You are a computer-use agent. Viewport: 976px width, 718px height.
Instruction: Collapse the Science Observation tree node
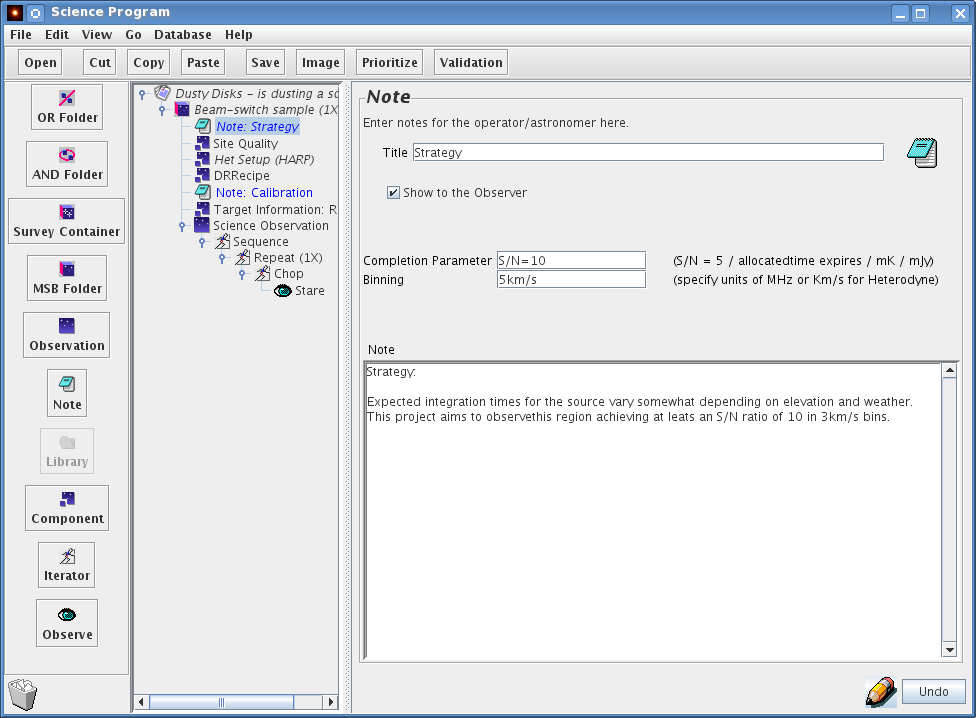[181, 226]
